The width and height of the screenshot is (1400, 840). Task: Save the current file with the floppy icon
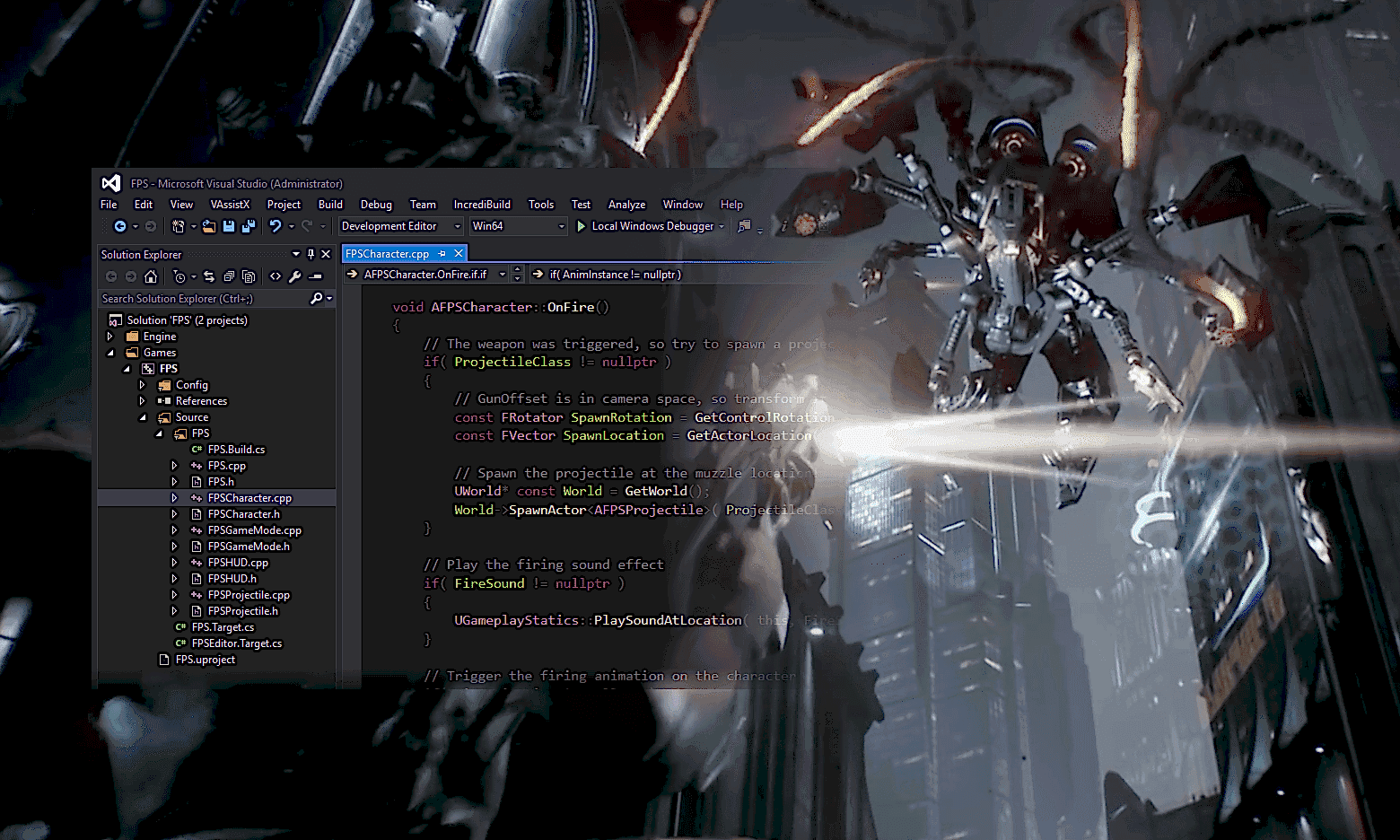click(x=229, y=226)
